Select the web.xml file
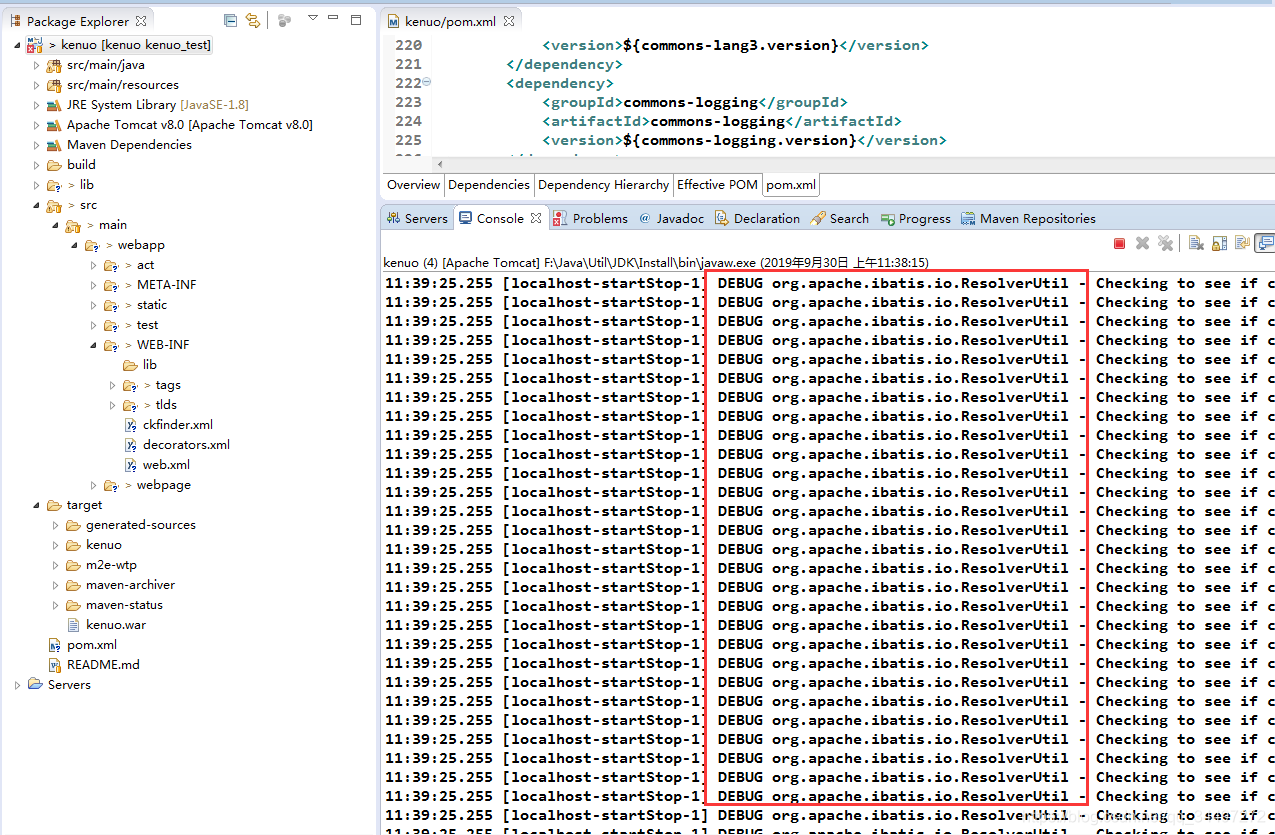1275x835 pixels. coord(166,465)
